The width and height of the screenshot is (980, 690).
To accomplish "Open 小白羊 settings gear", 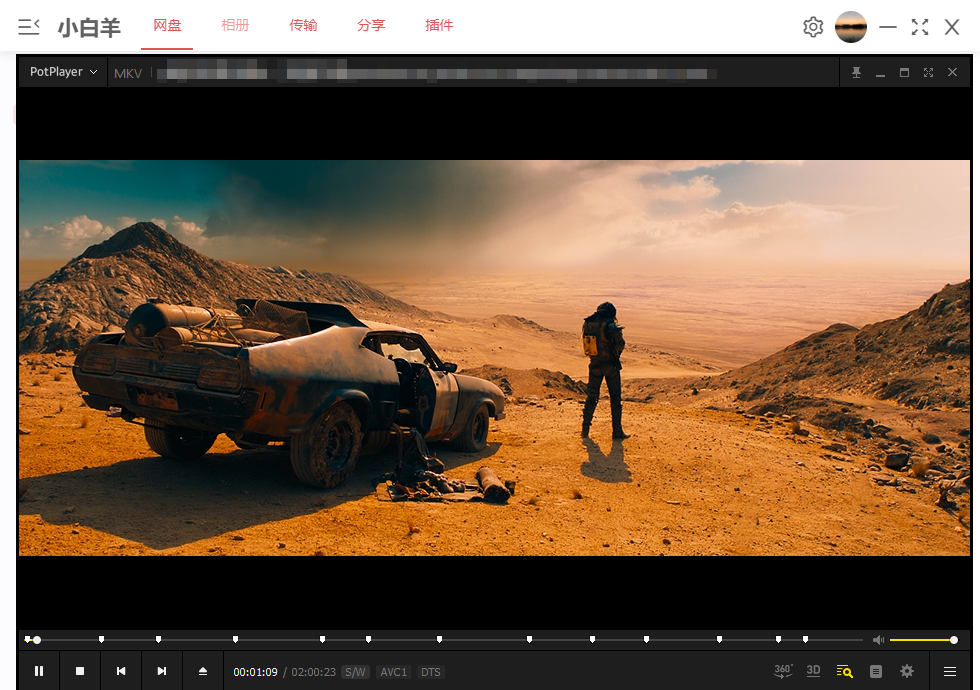I will 813,27.
